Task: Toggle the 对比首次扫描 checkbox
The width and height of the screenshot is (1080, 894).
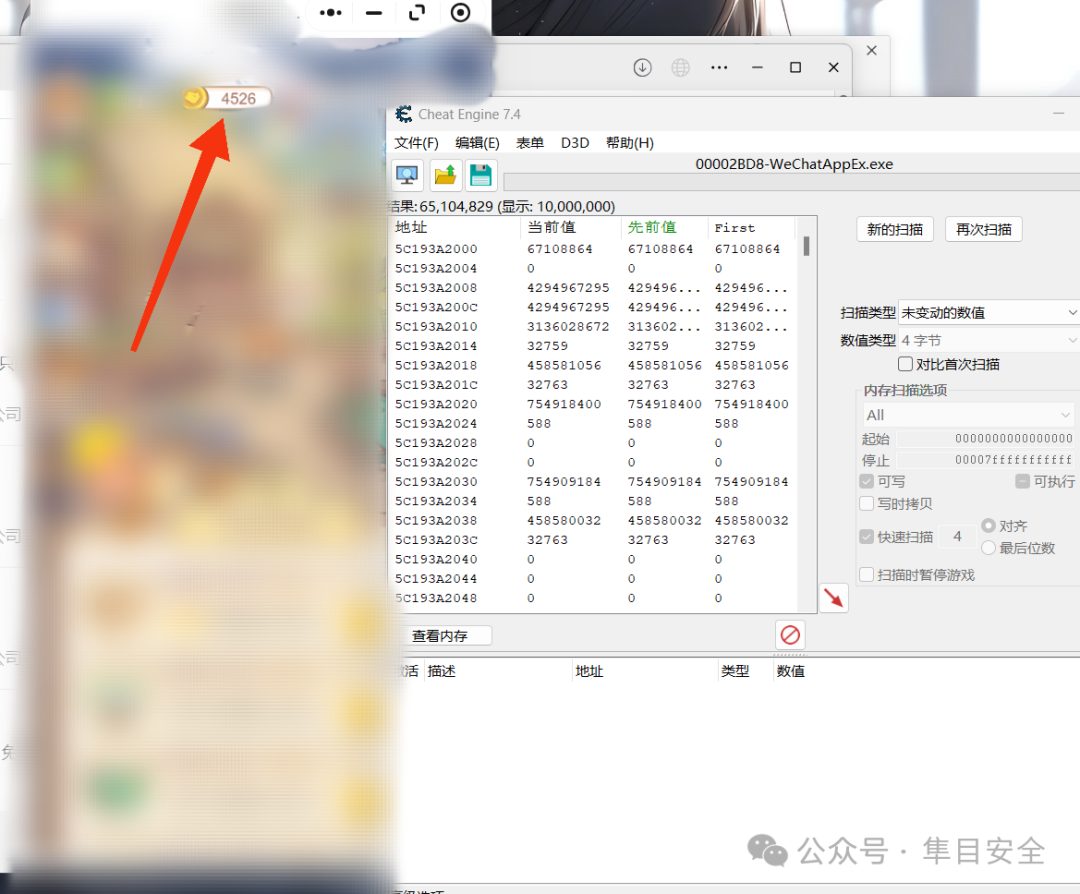Action: point(906,364)
